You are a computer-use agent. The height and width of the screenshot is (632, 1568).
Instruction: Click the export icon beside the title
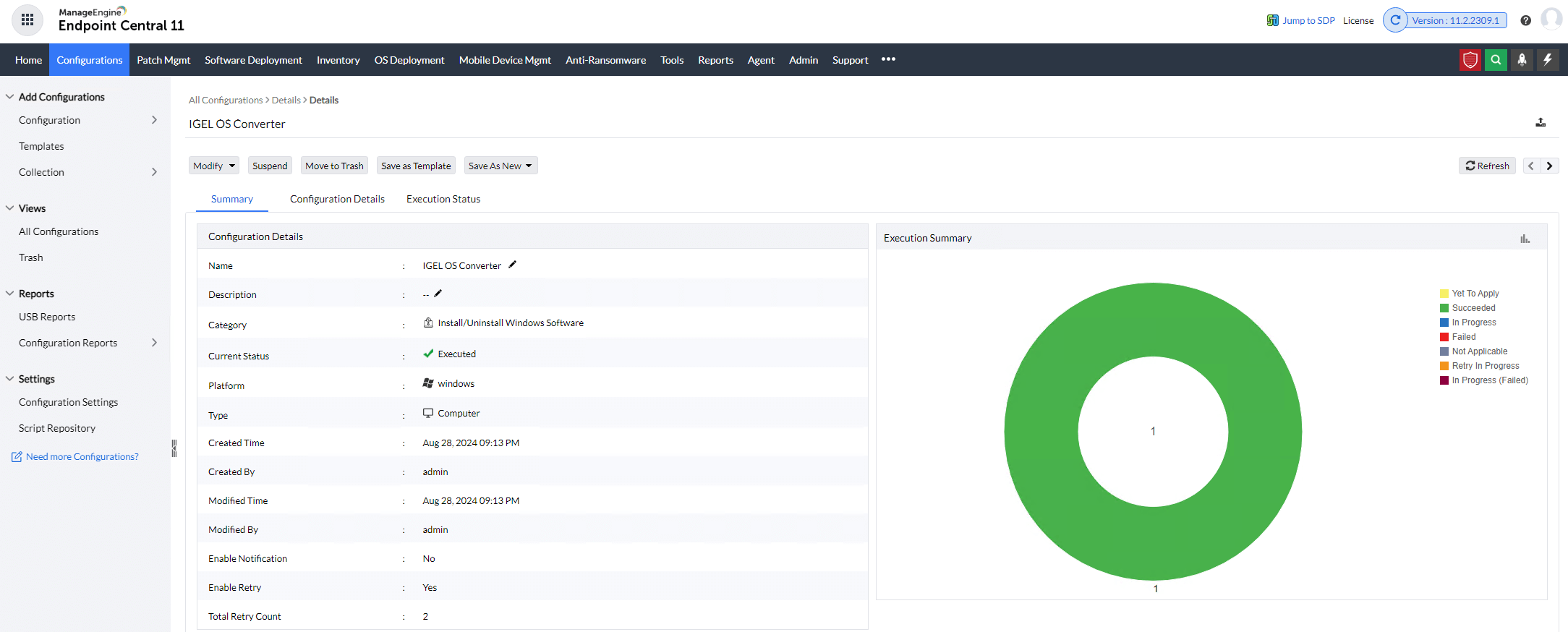coord(1541,123)
